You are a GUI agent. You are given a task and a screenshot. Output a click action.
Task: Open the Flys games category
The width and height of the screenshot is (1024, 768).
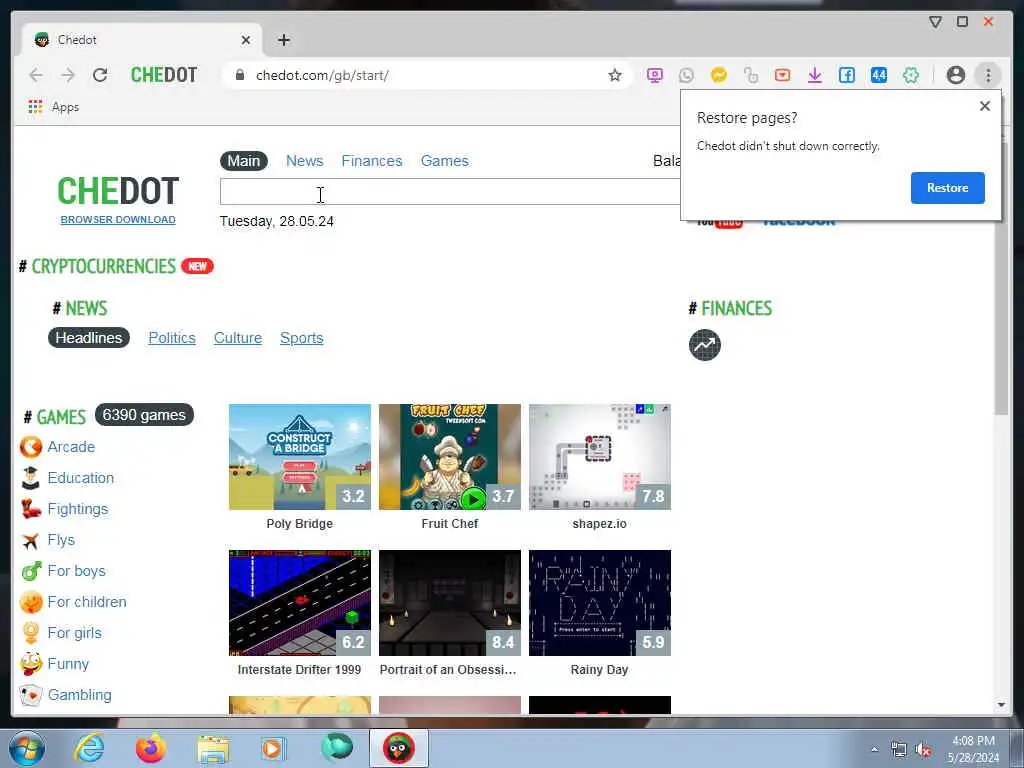pos(61,539)
